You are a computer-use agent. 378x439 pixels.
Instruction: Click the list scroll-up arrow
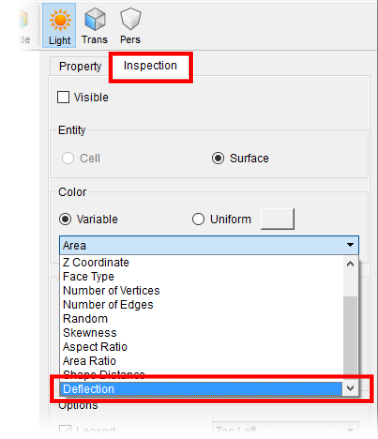[x=350, y=264]
